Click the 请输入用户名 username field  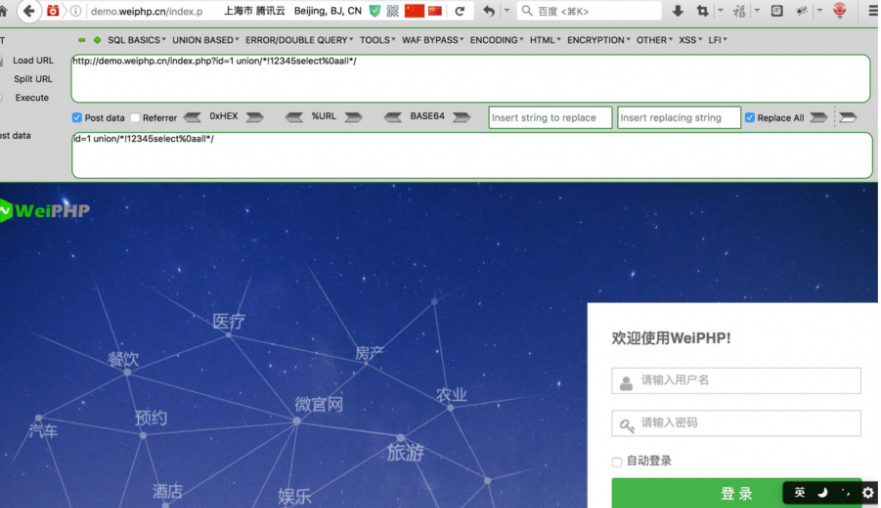736,380
